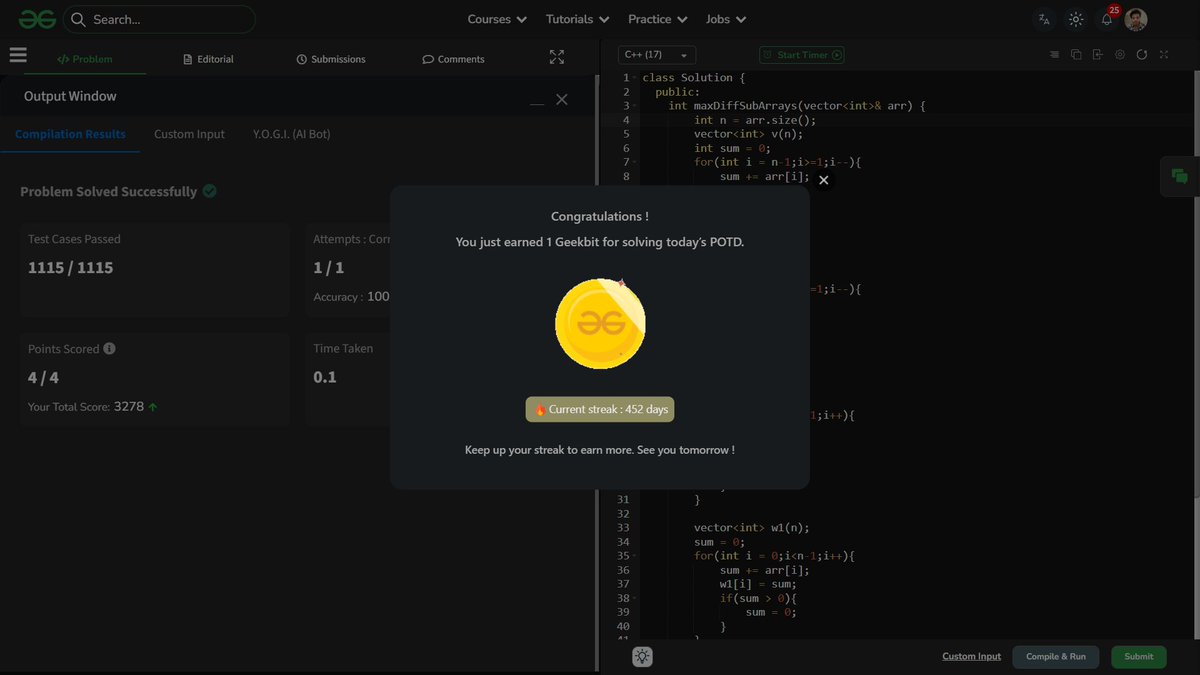Minimize the Output Window
This screenshot has height=675, width=1200.
(x=537, y=101)
